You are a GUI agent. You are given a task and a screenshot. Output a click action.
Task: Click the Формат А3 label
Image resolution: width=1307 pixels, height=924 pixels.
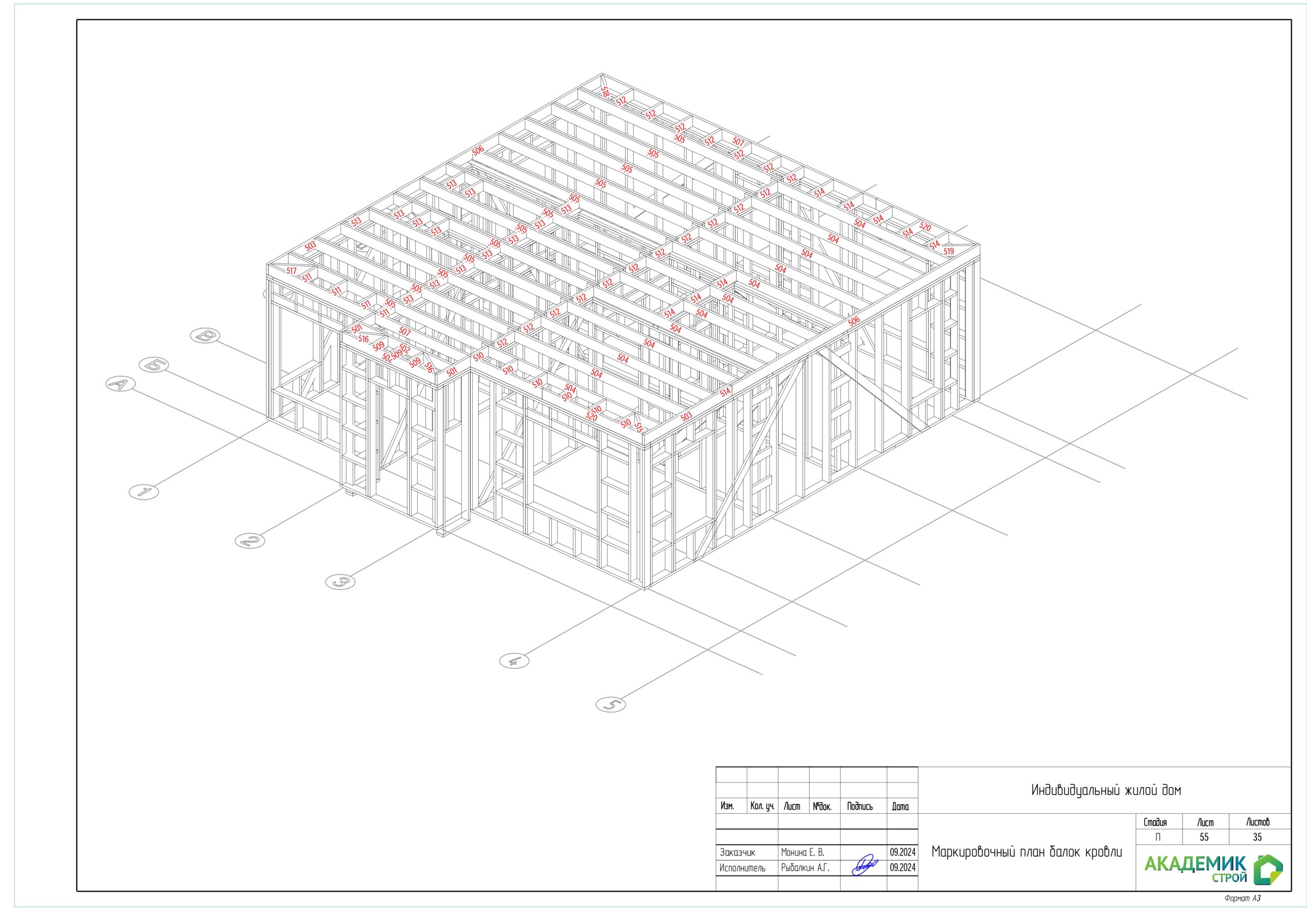[x=1243, y=898]
